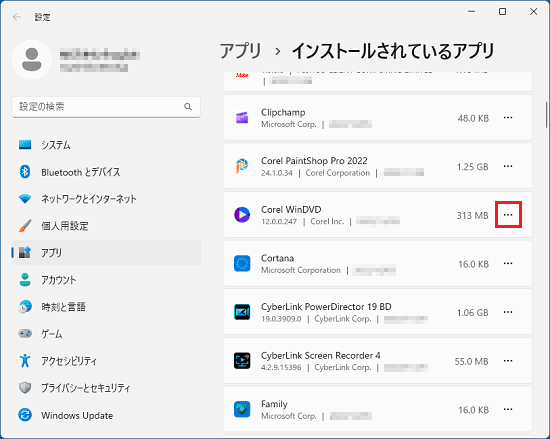This screenshot has height=439, width=550.
Task: Open more options for CyberLink PowerDirector 19 BD
Action: (508, 312)
